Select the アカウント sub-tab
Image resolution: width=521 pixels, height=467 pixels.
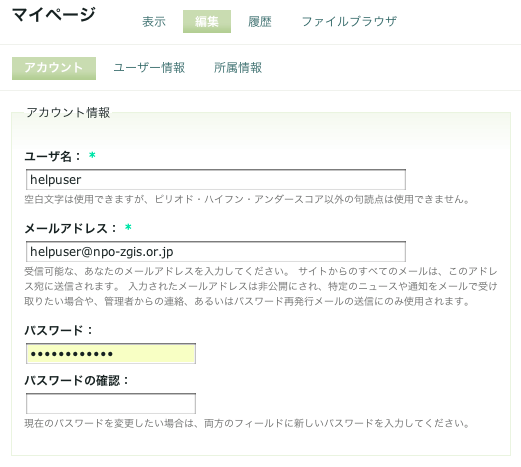coord(54,68)
